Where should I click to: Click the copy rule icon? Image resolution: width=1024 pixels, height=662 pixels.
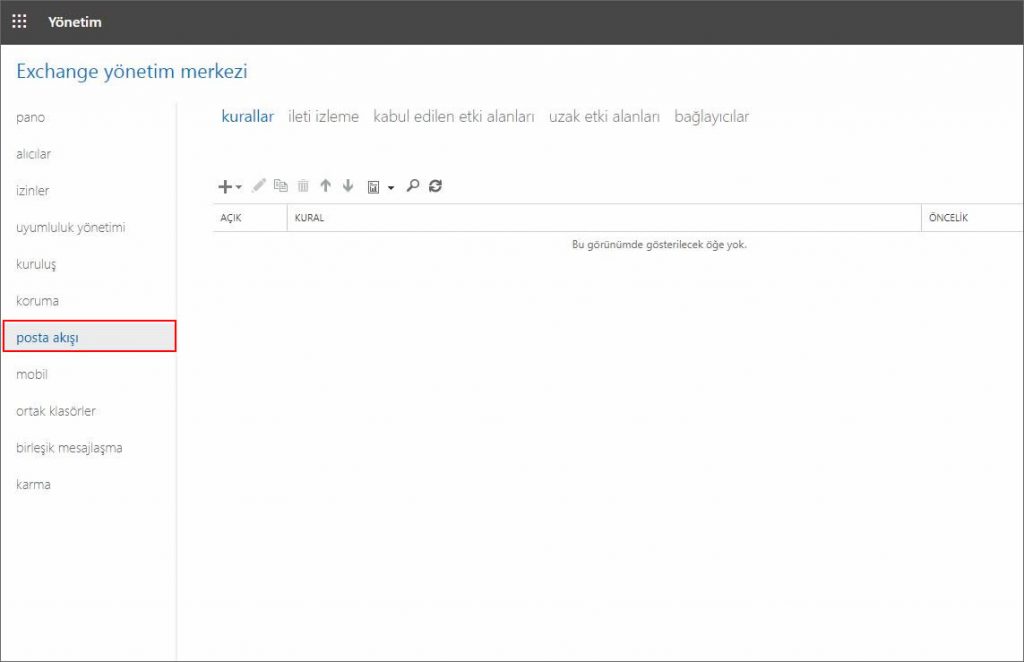[281, 185]
